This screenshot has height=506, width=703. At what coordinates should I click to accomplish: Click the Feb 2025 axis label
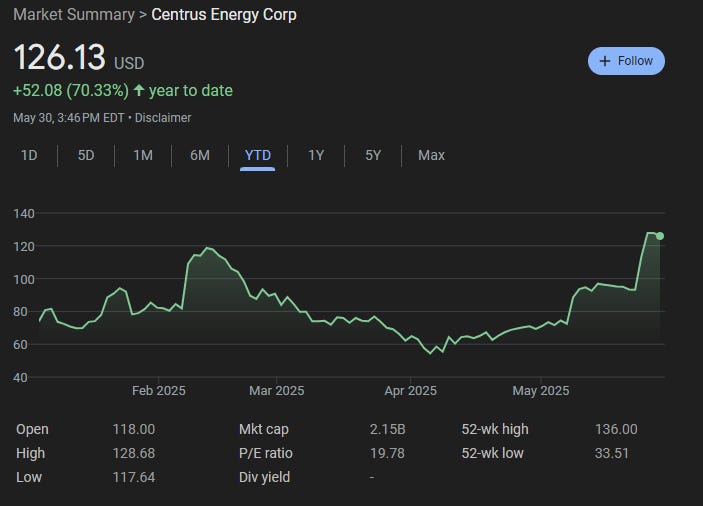pyautogui.click(x=159, y=391)
